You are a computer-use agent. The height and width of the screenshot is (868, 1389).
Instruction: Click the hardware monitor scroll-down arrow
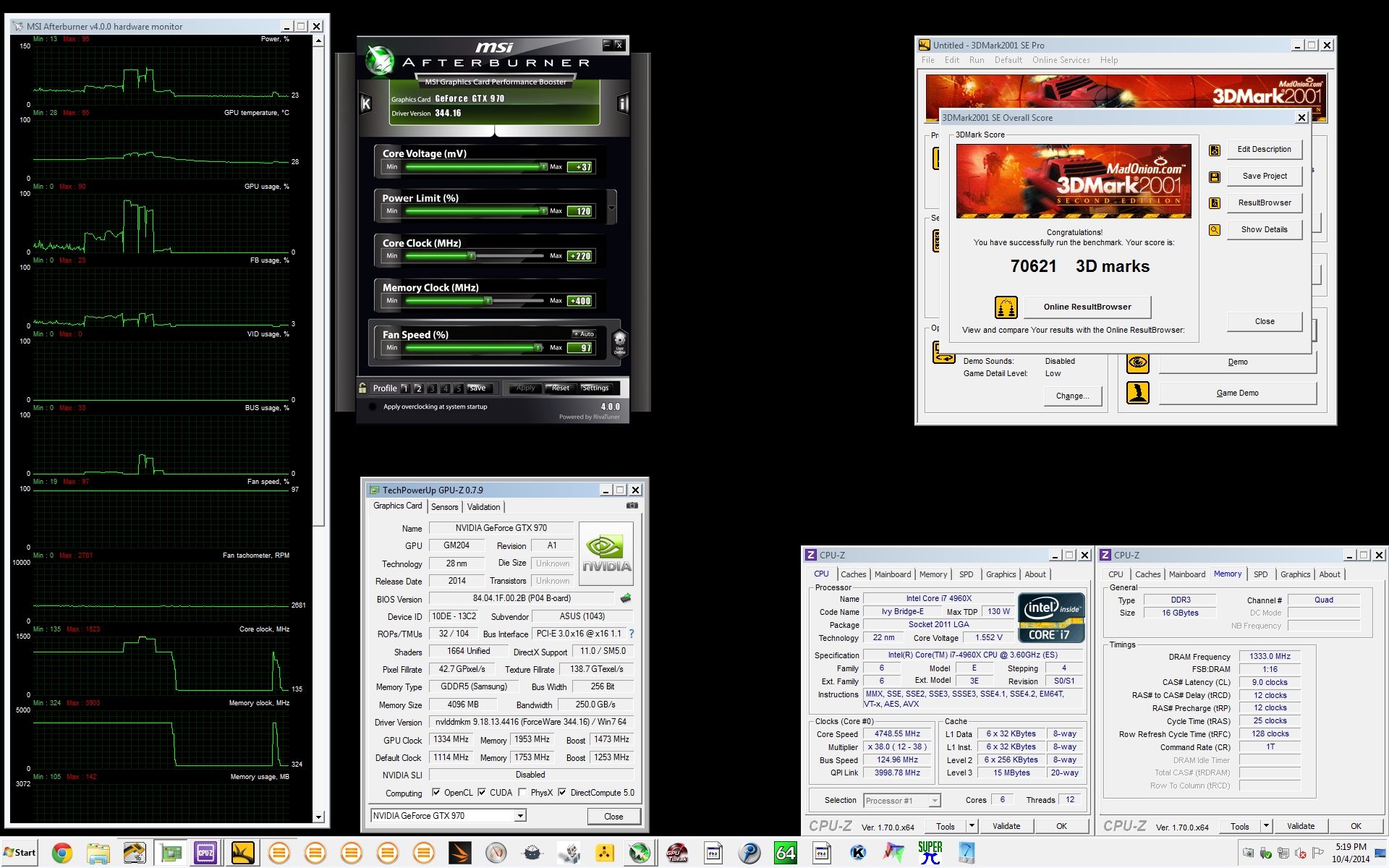(318, 817)
